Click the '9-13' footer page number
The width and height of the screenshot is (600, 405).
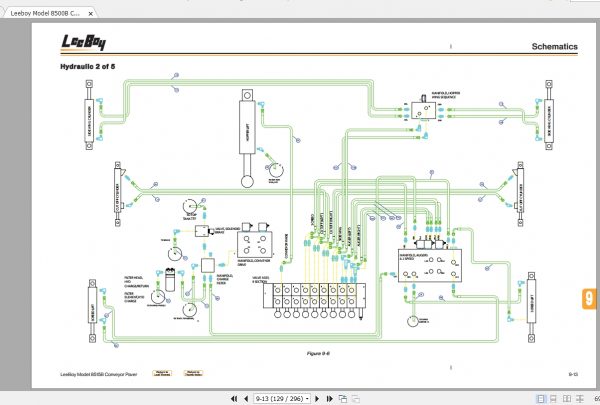[x=573, y=374]
